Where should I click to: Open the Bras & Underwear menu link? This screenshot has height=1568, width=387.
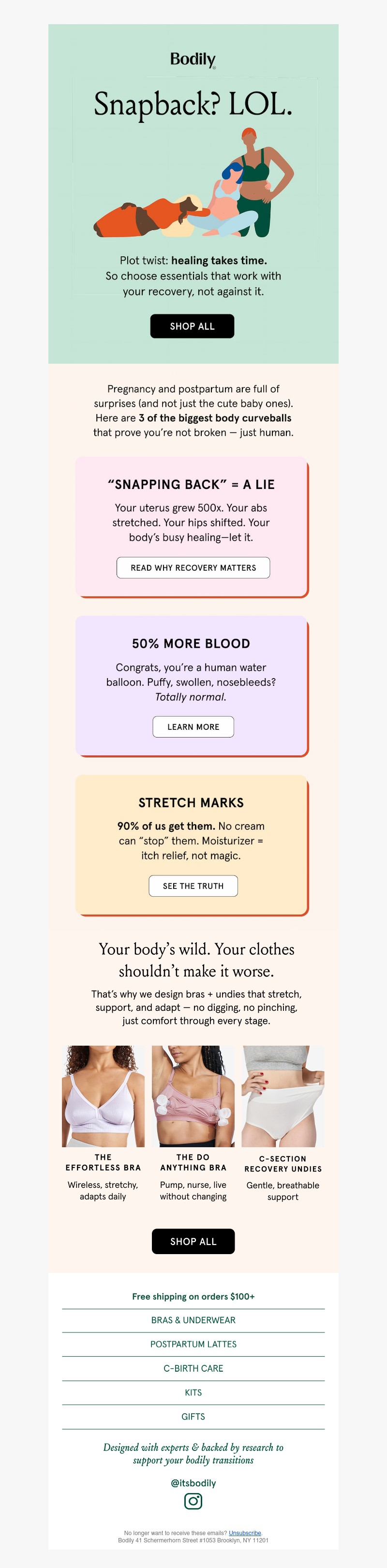pyautogui.click(x=193, y=1320)
